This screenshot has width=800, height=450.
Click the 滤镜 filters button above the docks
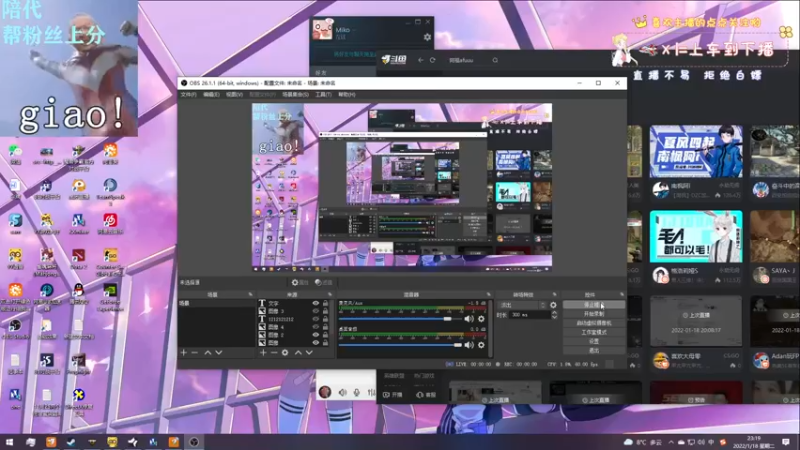pos(323,282)
